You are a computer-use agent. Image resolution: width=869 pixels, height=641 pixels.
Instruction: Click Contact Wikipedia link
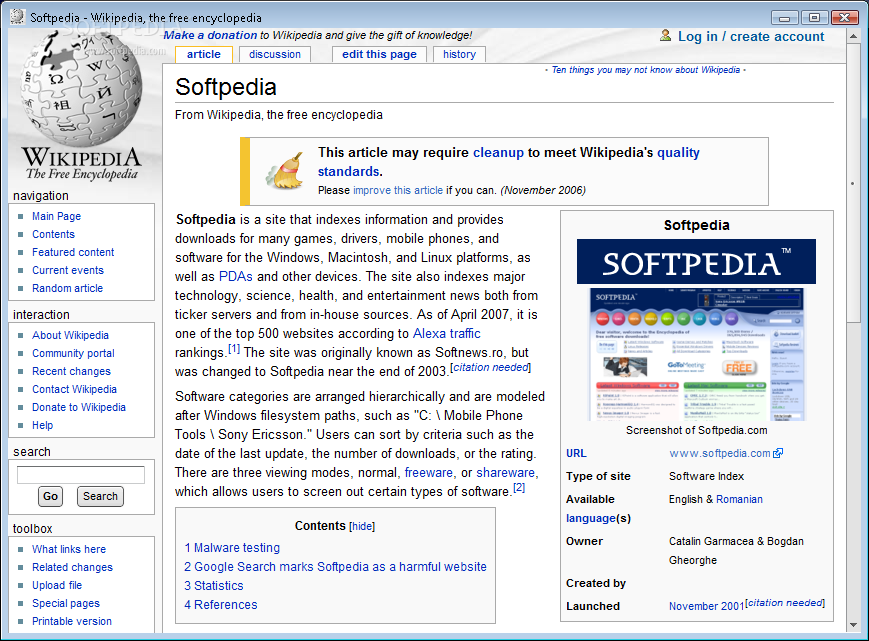click(x=74, y=389)
